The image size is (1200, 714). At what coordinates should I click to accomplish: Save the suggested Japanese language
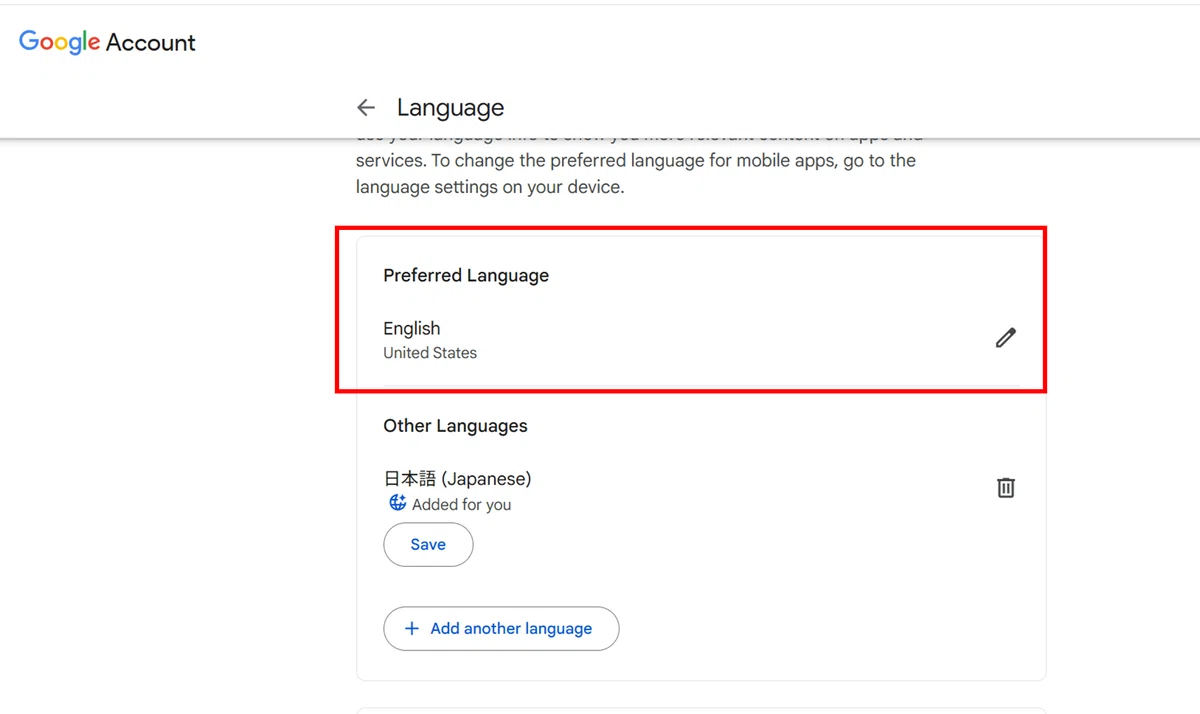click(x=428, y=545)
